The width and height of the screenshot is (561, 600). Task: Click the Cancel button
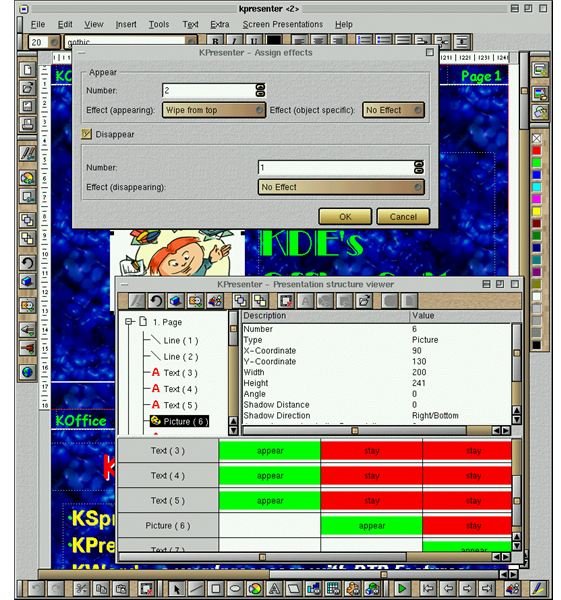click(403, 217)
